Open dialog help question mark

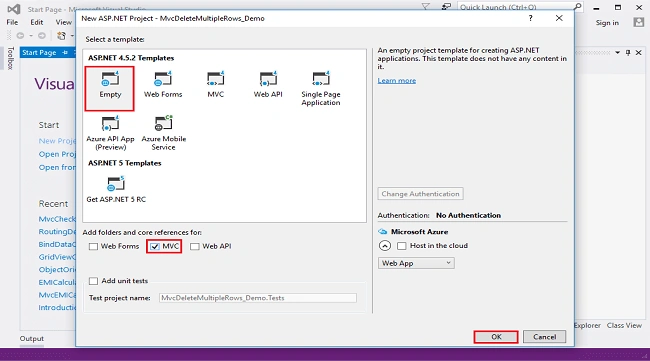[531, 18]
